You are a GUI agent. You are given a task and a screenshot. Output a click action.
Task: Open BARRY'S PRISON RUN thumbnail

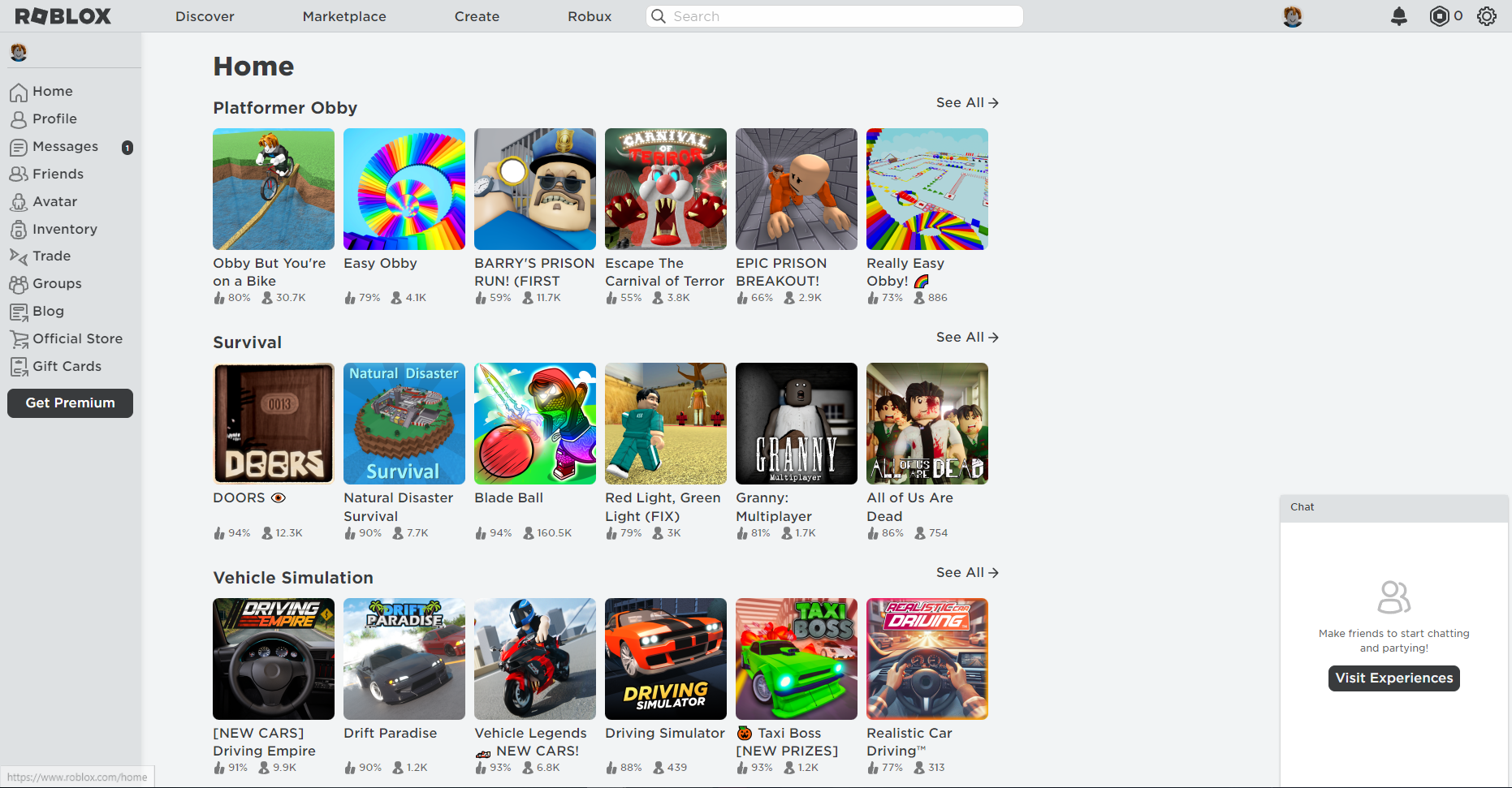(x=535, y=189)
